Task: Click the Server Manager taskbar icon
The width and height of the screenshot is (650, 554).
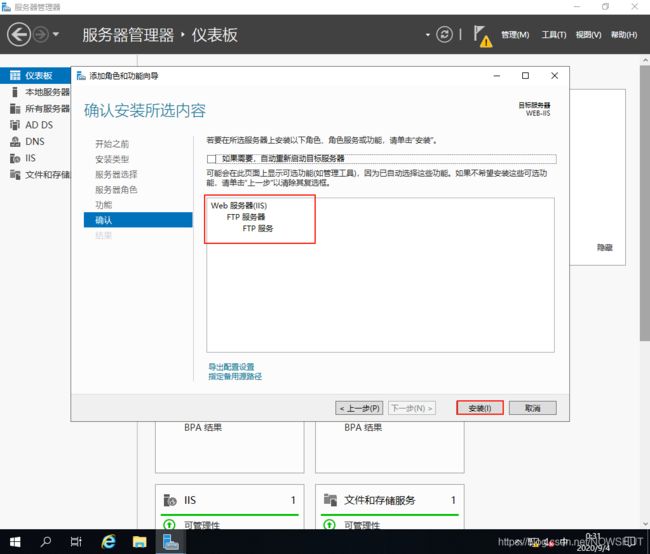Action: click(x=170, y=542)
